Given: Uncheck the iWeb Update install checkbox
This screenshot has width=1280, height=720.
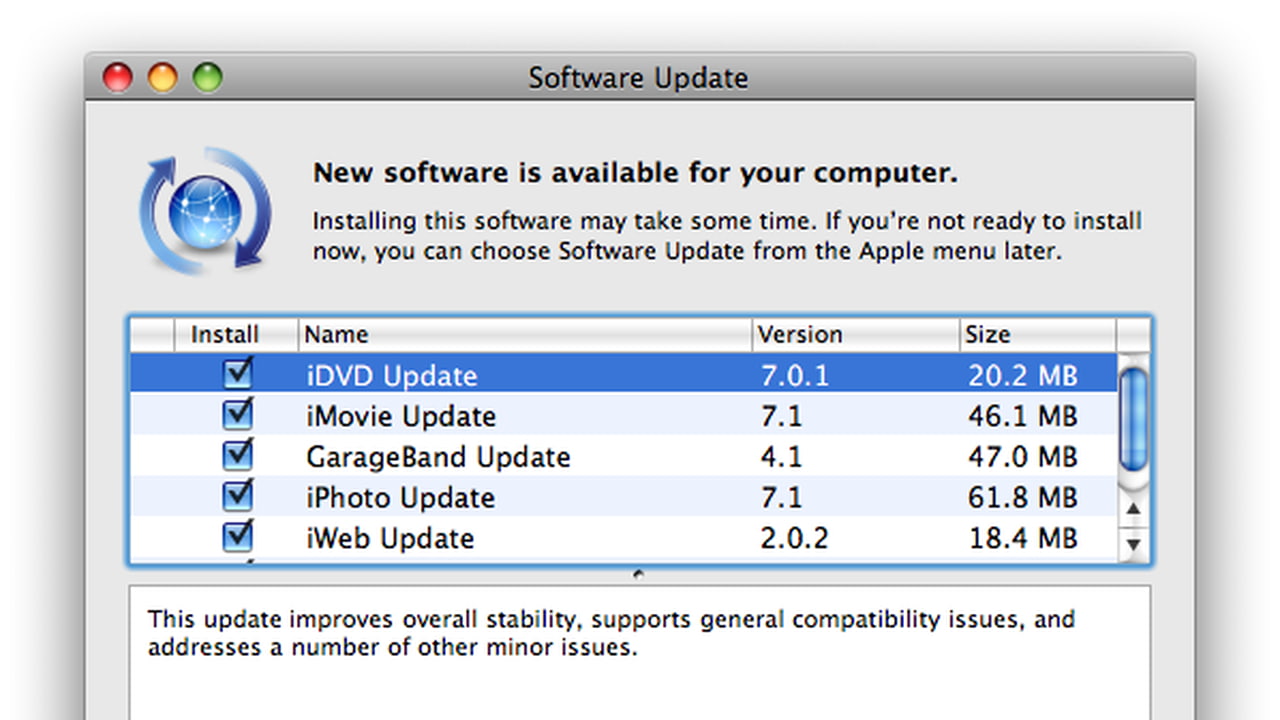Looking at the screenshot, I should coord(238,537).
